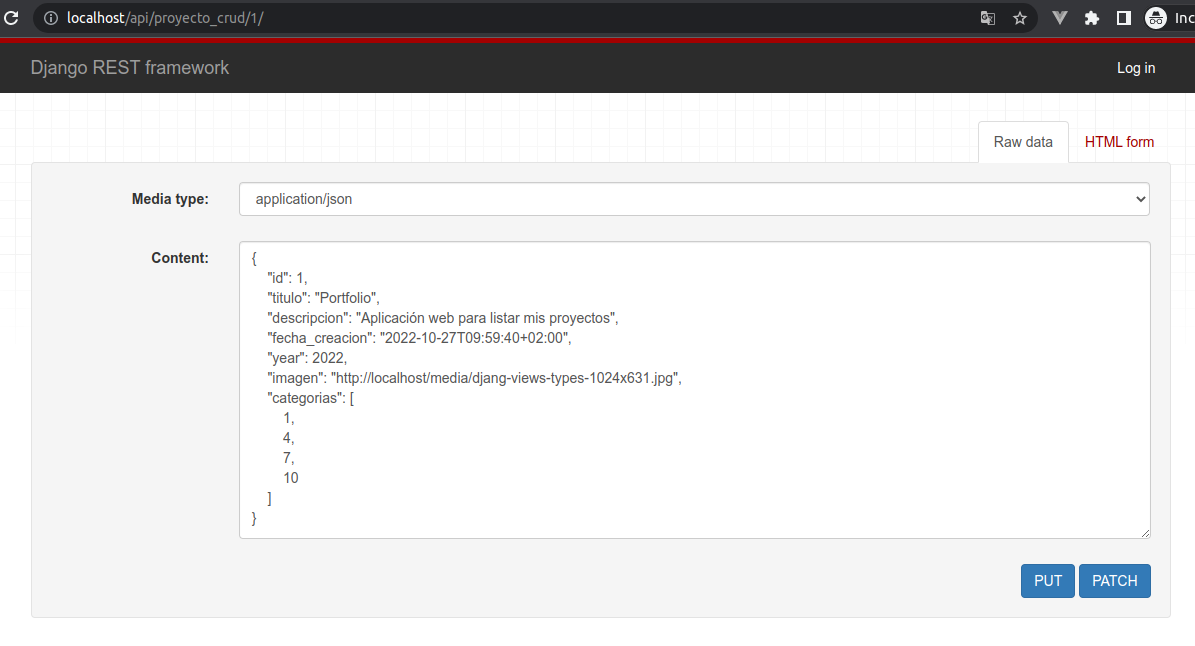Toggle the browser side panel icon
The height and width of the screenshot is (646, 1195).
coord(1123,18)
